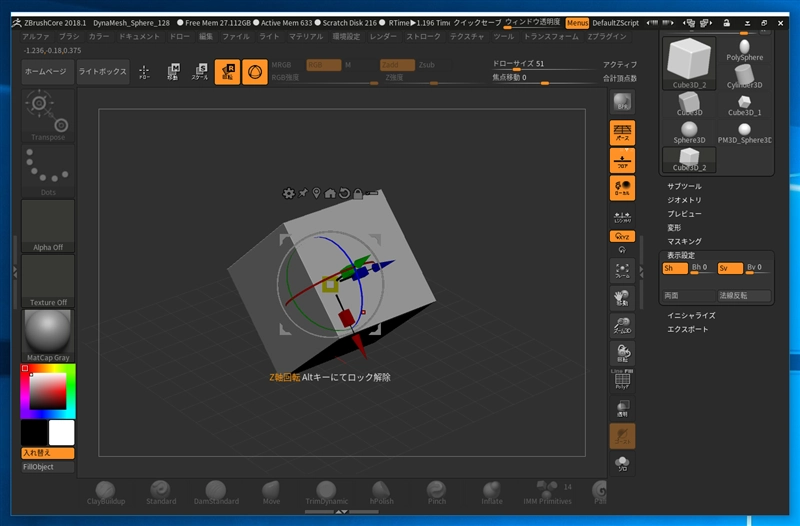800x526 pixels.
Task: Select the hPolish brush
Action: click(x=382, y=493)
